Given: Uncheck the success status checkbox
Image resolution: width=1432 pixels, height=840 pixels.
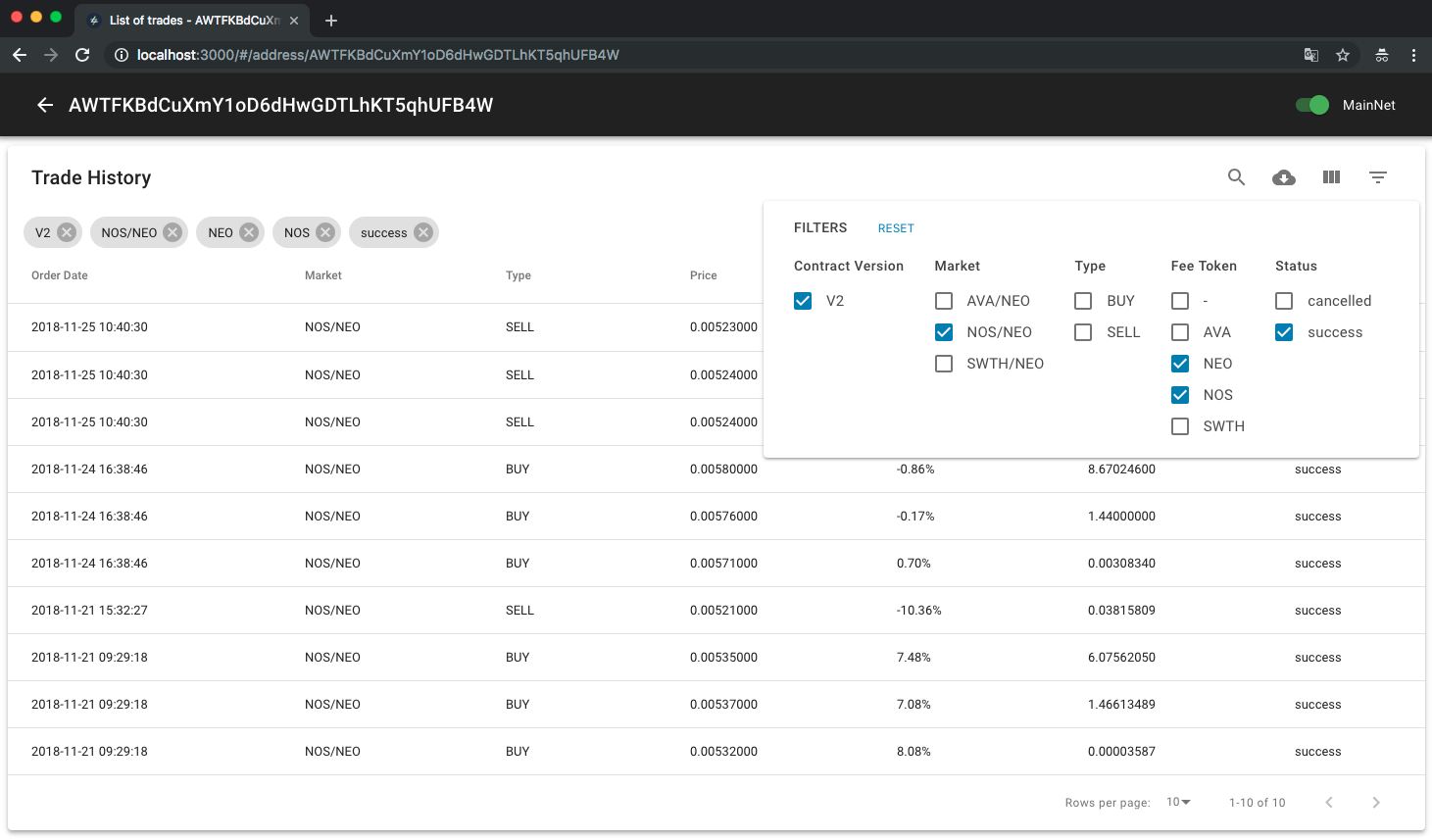Looking at the screenshot, I should tap(1284, 332).
